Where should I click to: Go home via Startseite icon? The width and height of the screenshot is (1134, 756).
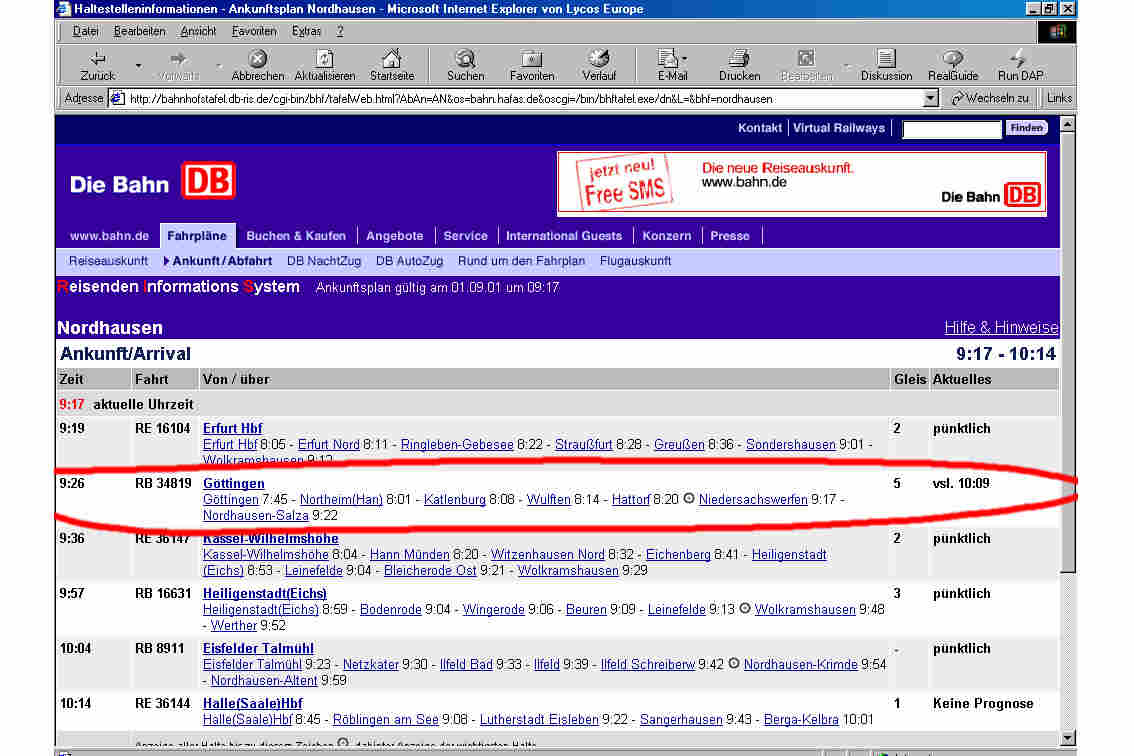tap(392, 58)
